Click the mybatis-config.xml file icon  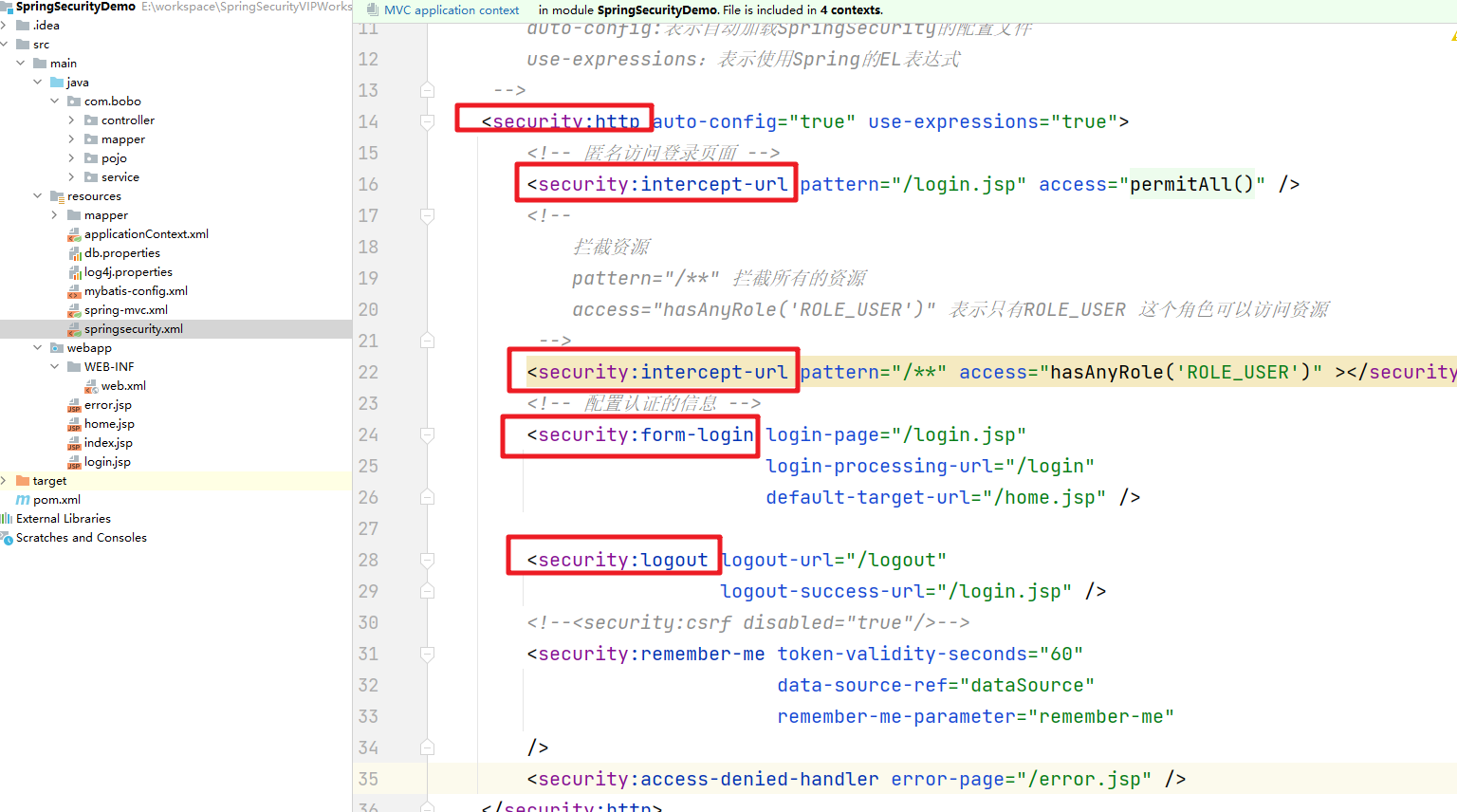[x=74, y=291]
